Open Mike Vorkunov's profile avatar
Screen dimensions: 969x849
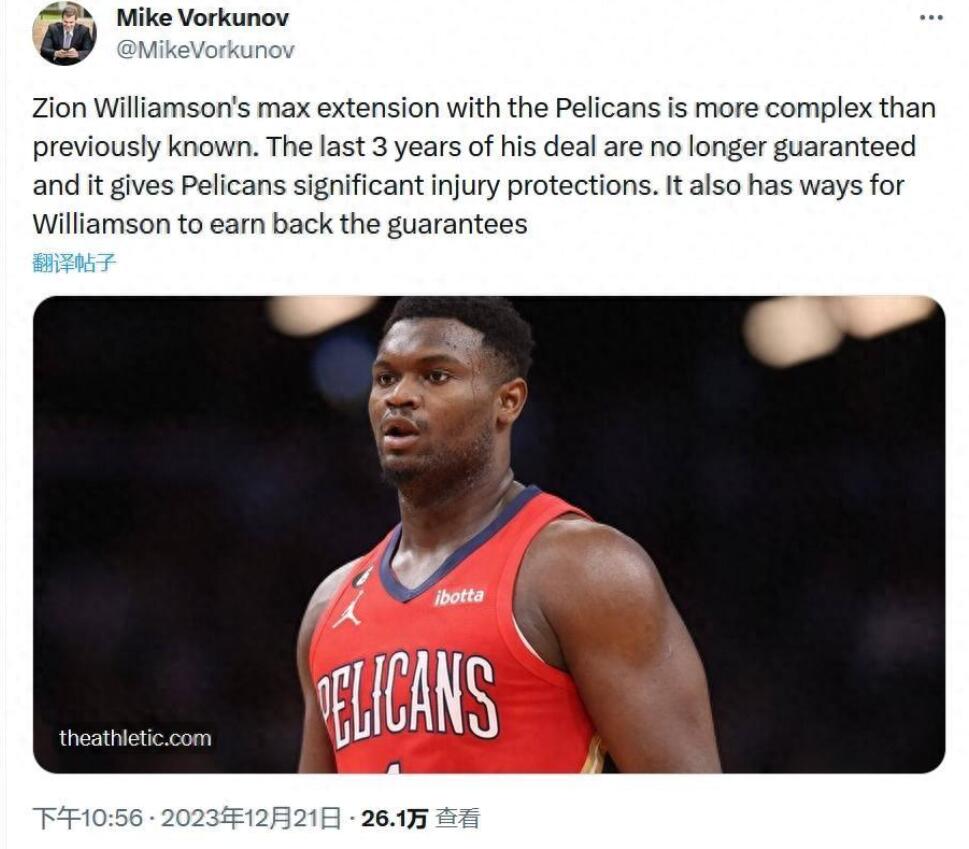(64, 33)
